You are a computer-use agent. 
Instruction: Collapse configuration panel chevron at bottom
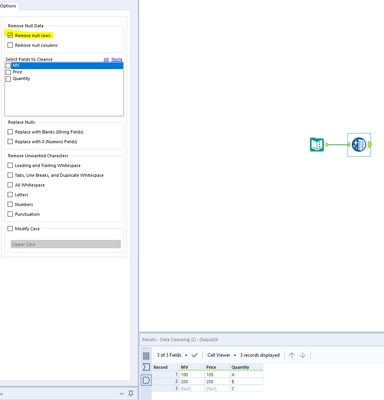[x=121, y=394]
